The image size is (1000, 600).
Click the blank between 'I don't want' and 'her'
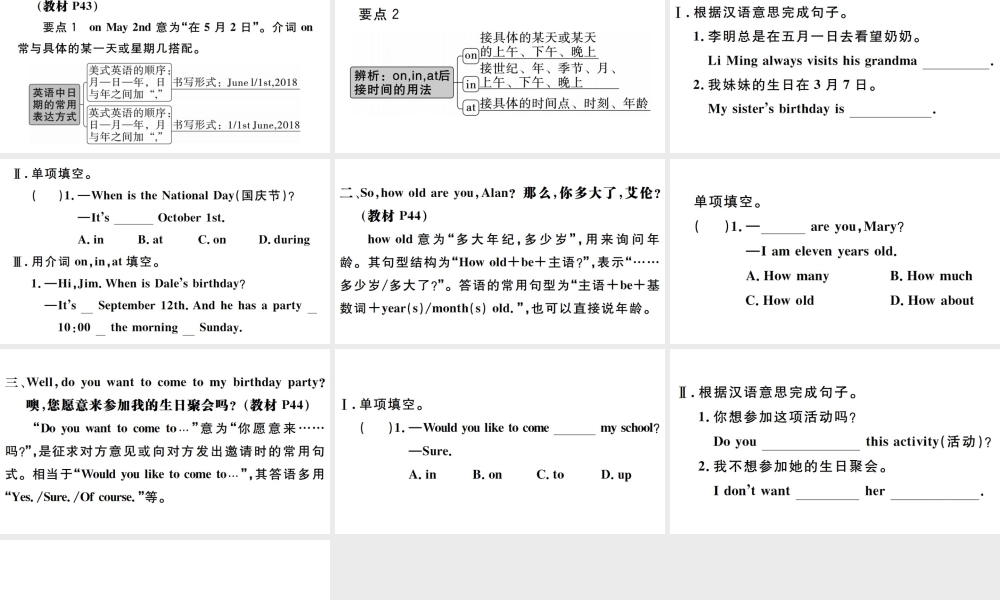tap(828, 492)
